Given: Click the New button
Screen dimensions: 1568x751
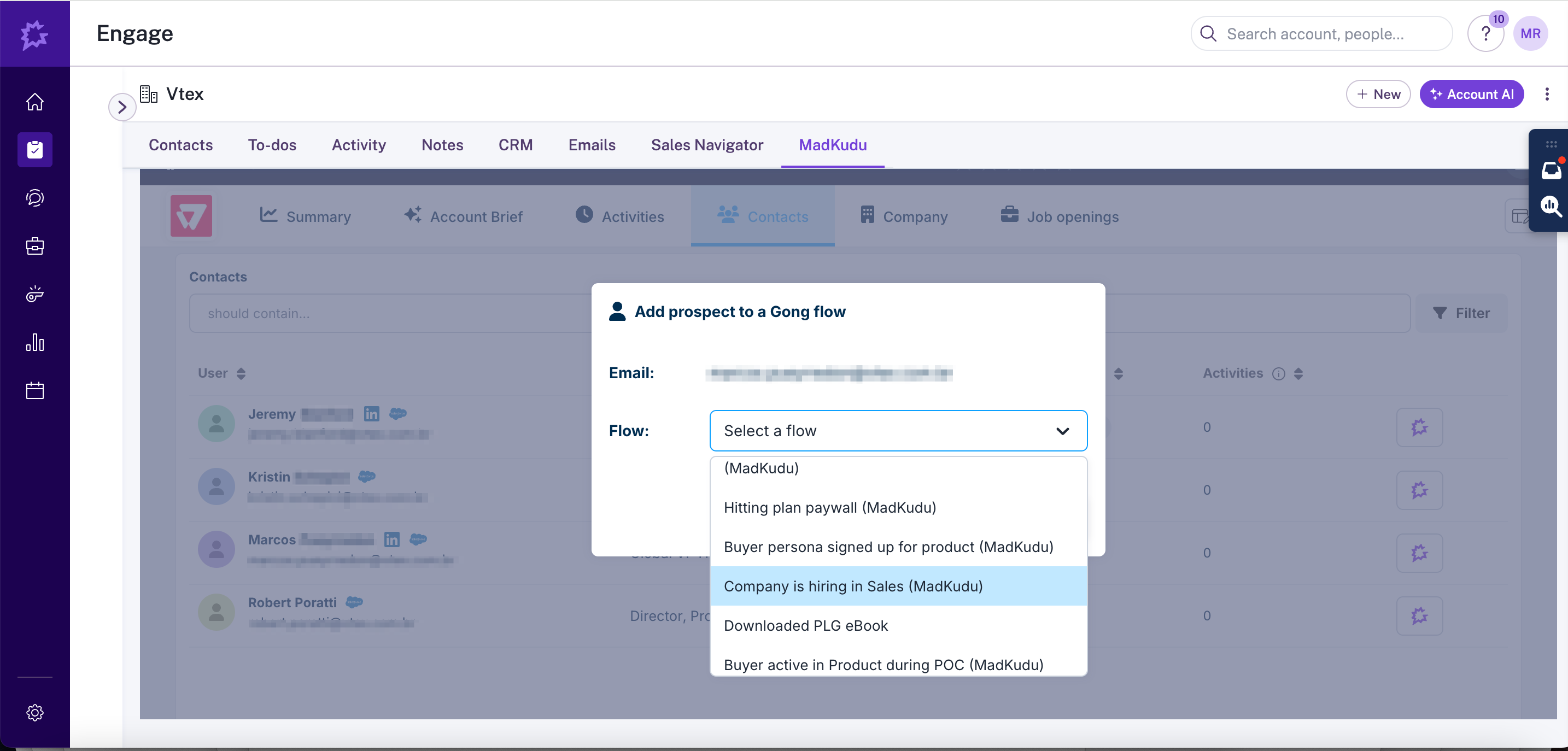Looking at the screenshot, I should pyautogui.click(x=1378, y=95).
